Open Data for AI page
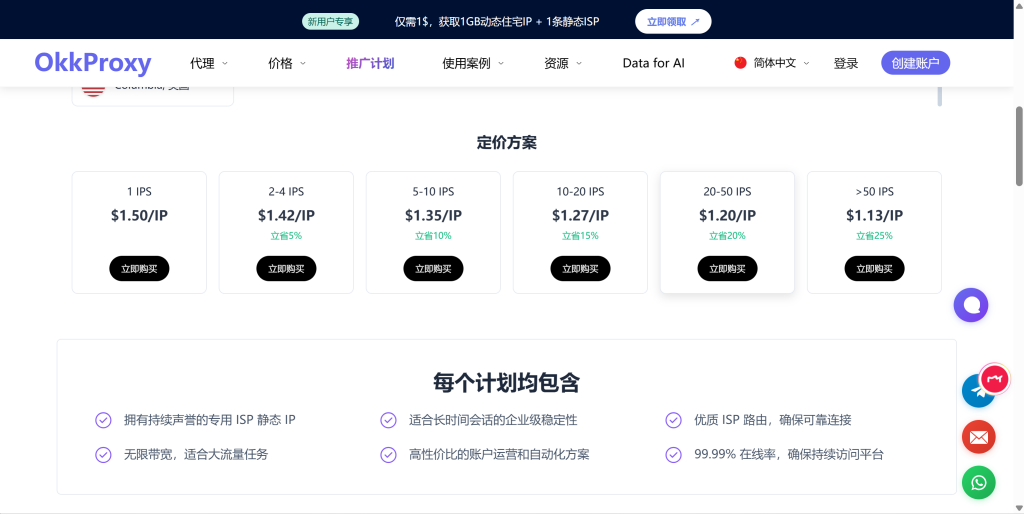The image size is (1024, 514). (654, 63)
